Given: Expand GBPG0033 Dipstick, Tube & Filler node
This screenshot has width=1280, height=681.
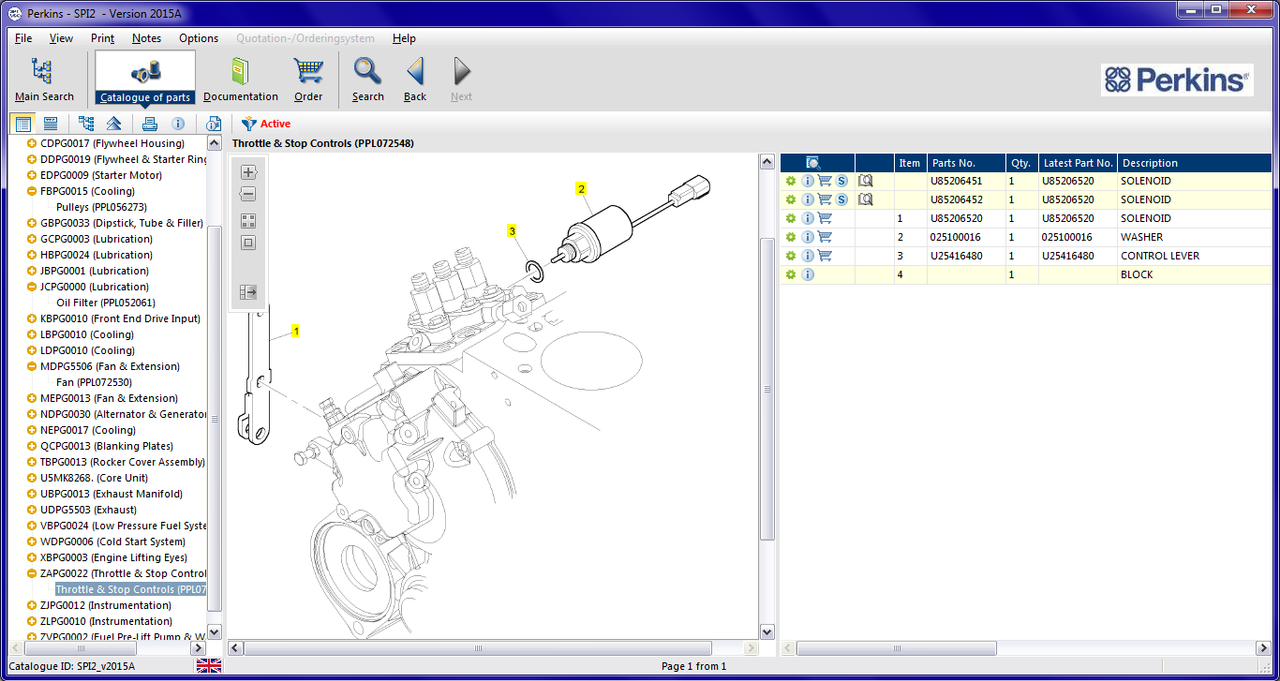Looking at the screenshot, I should click(x=32, y=223).
